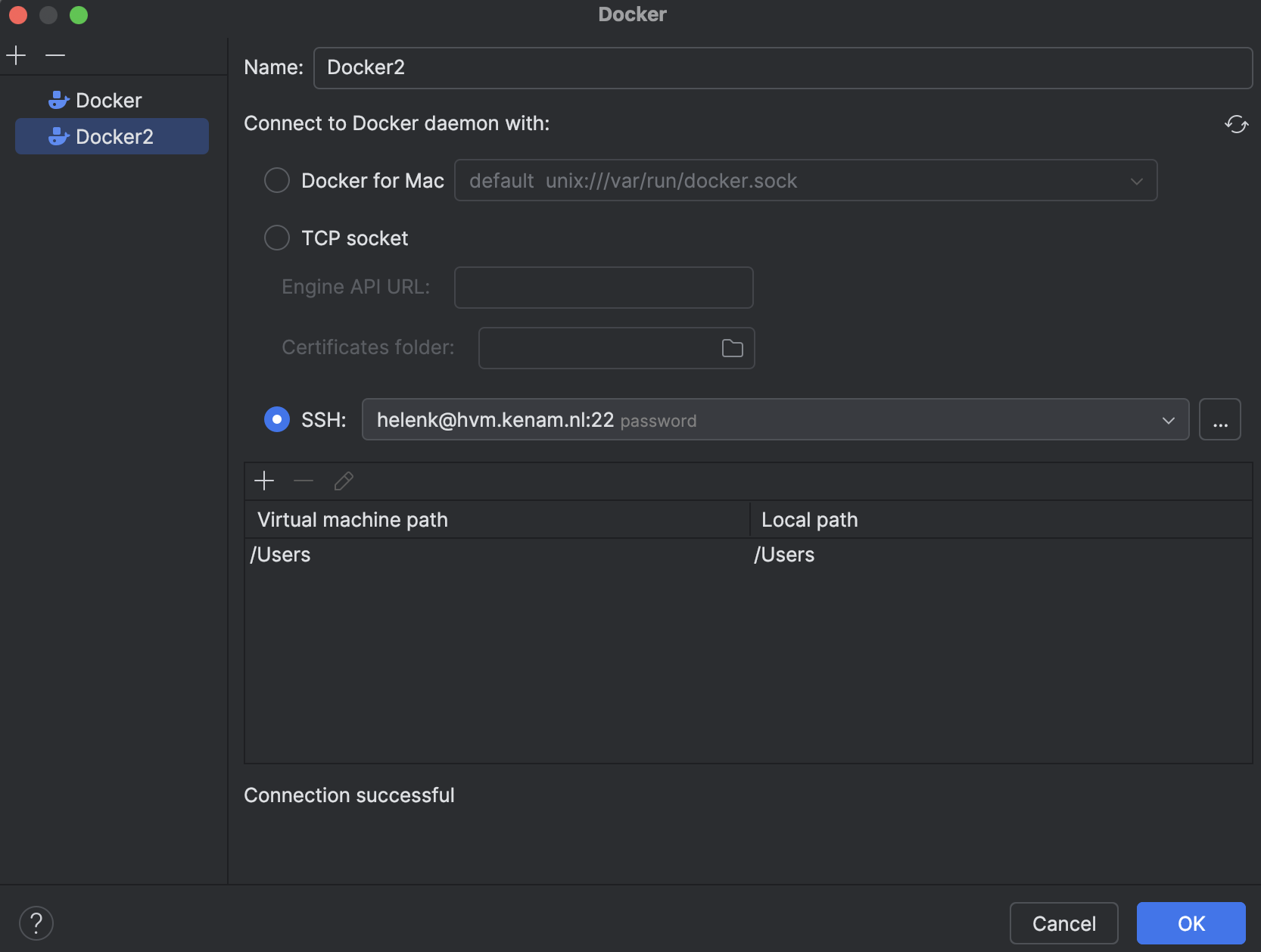Select the Docker for Mac radio button
The height and width of the screenshot is (952, 1261).
coord(277,181)
